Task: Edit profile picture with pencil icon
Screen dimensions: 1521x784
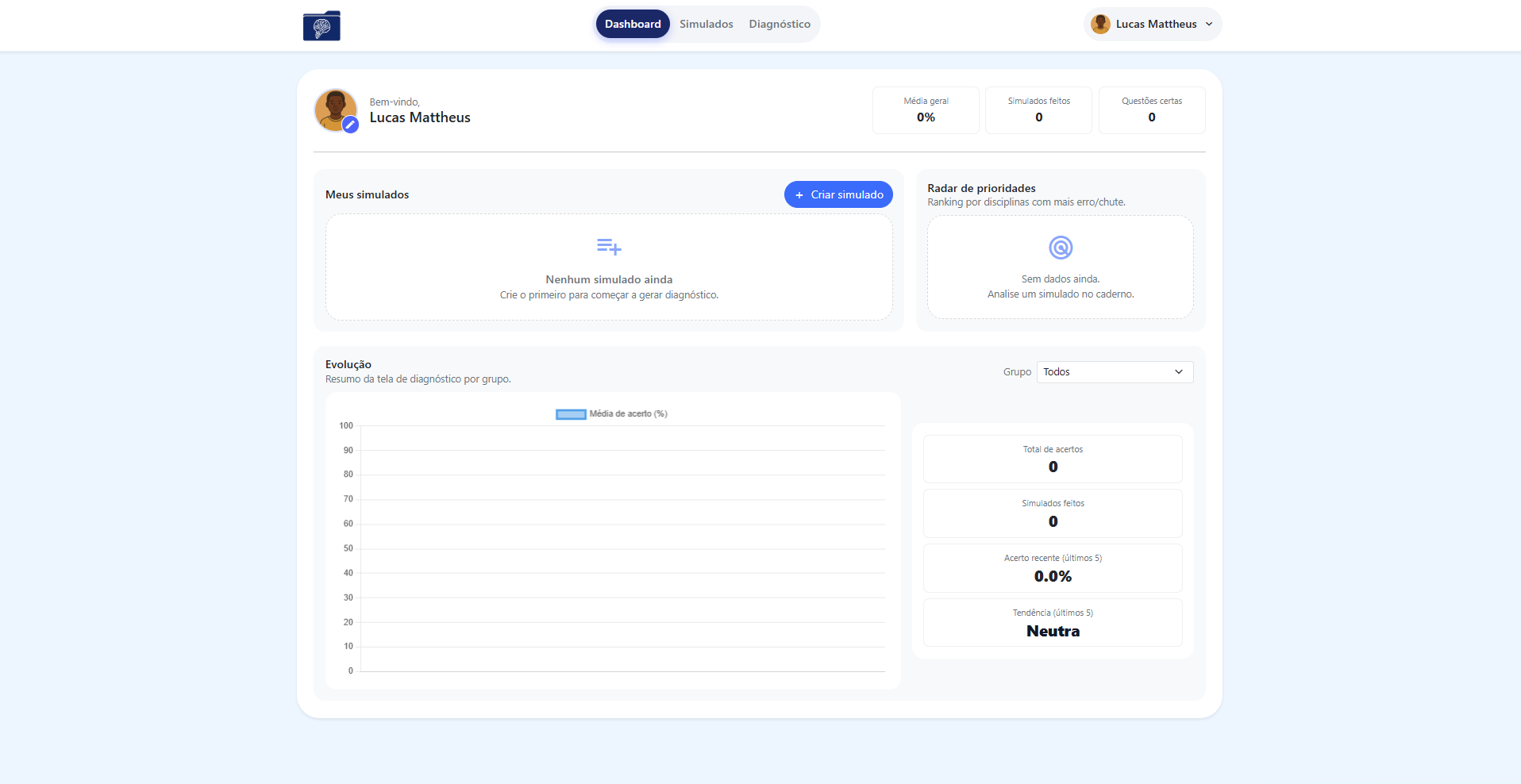Action: [350, 125]
